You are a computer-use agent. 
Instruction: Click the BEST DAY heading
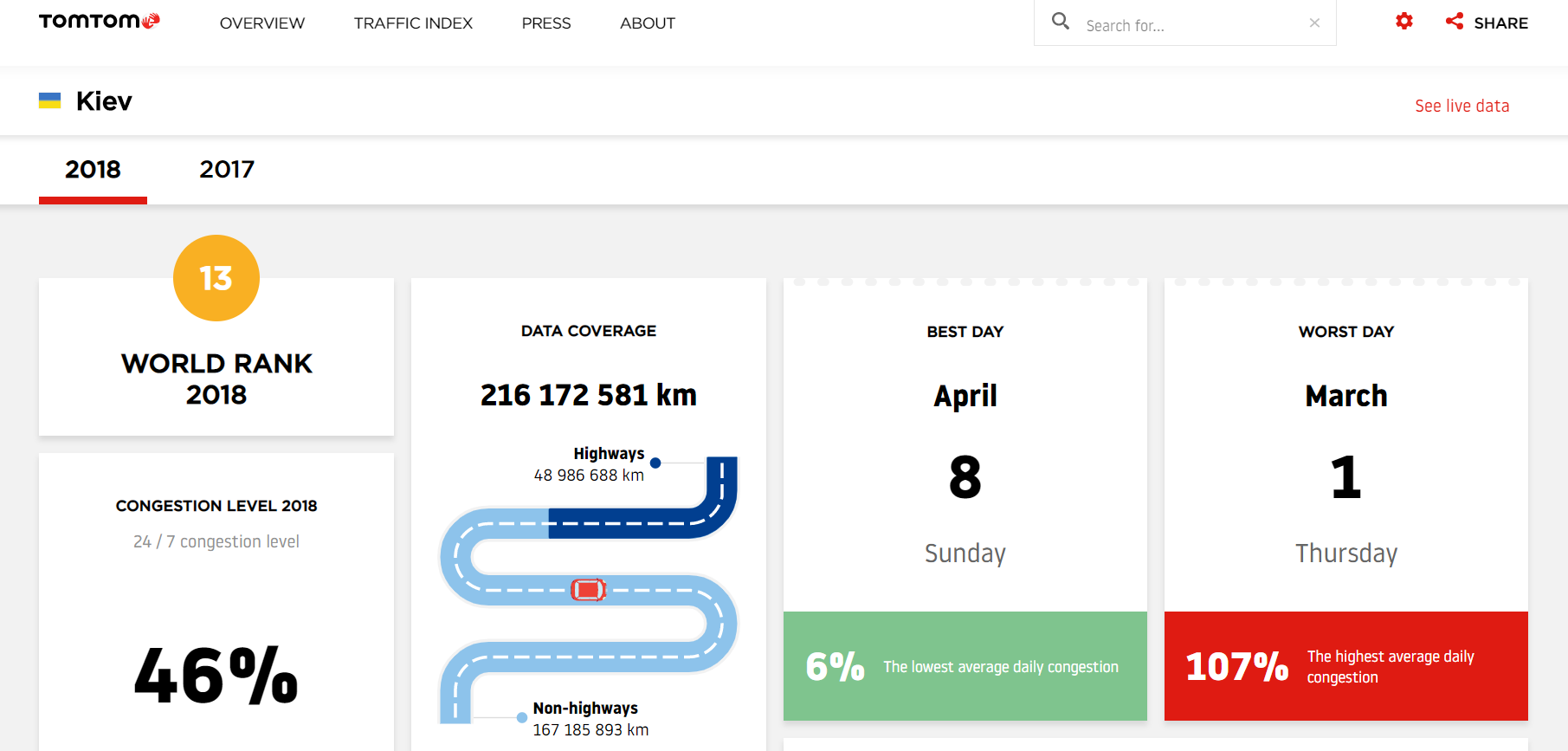coord(965,332)
